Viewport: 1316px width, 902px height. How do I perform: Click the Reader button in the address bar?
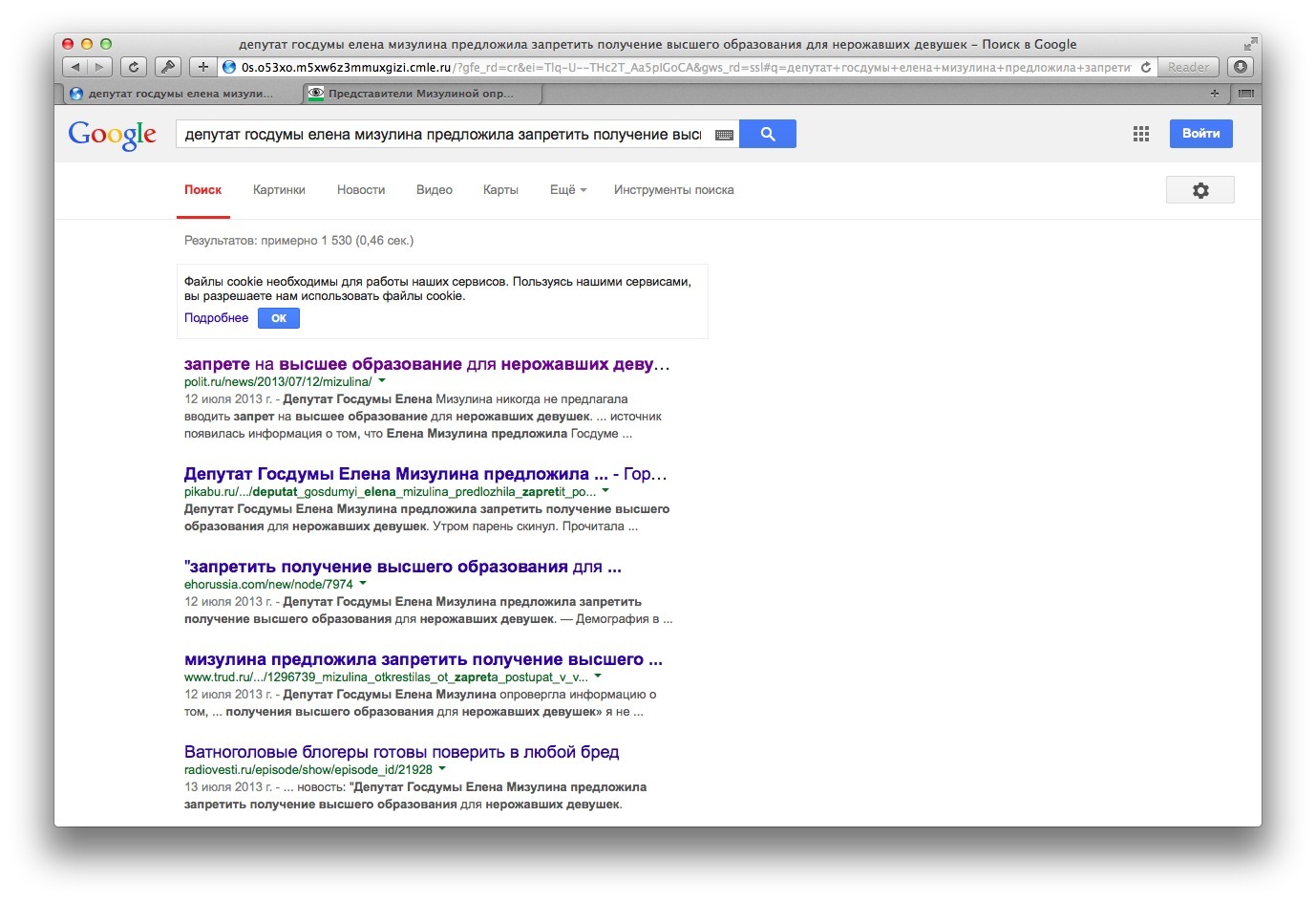tap(1188, 67)
